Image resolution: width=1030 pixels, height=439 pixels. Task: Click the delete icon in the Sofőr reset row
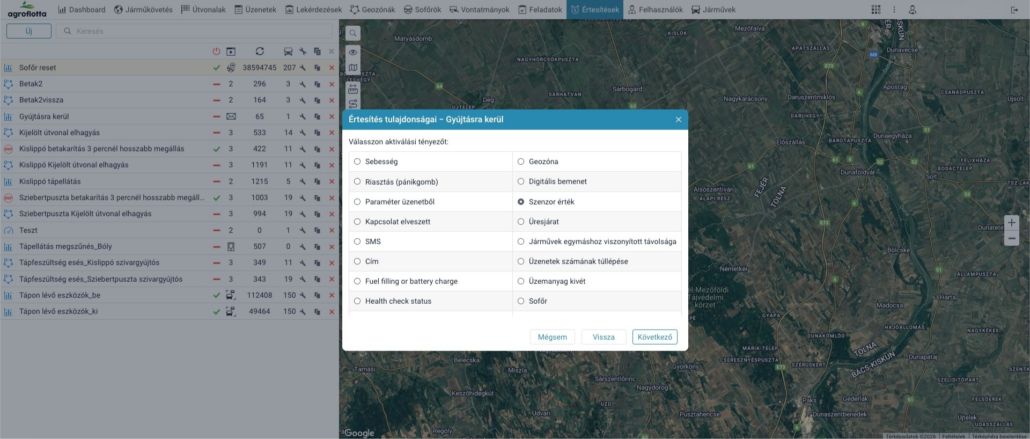tap(332, 67)
